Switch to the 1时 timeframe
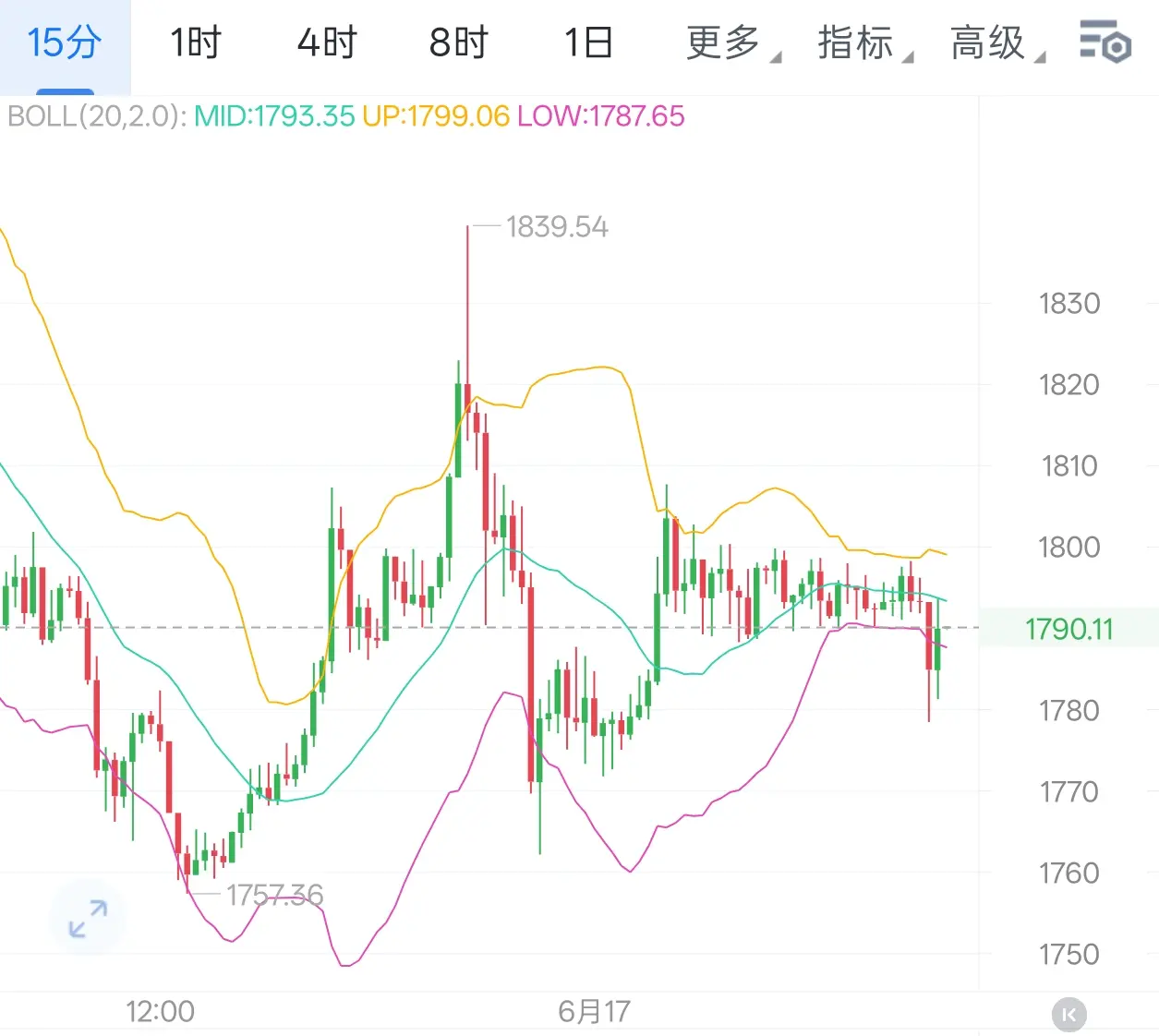The width and height of the screenshot is (1159, 1036). pos(196,42)
